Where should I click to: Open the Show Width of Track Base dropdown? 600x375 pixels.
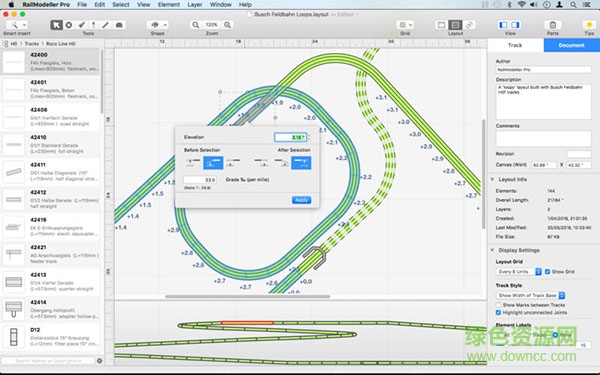pos(530,295)
